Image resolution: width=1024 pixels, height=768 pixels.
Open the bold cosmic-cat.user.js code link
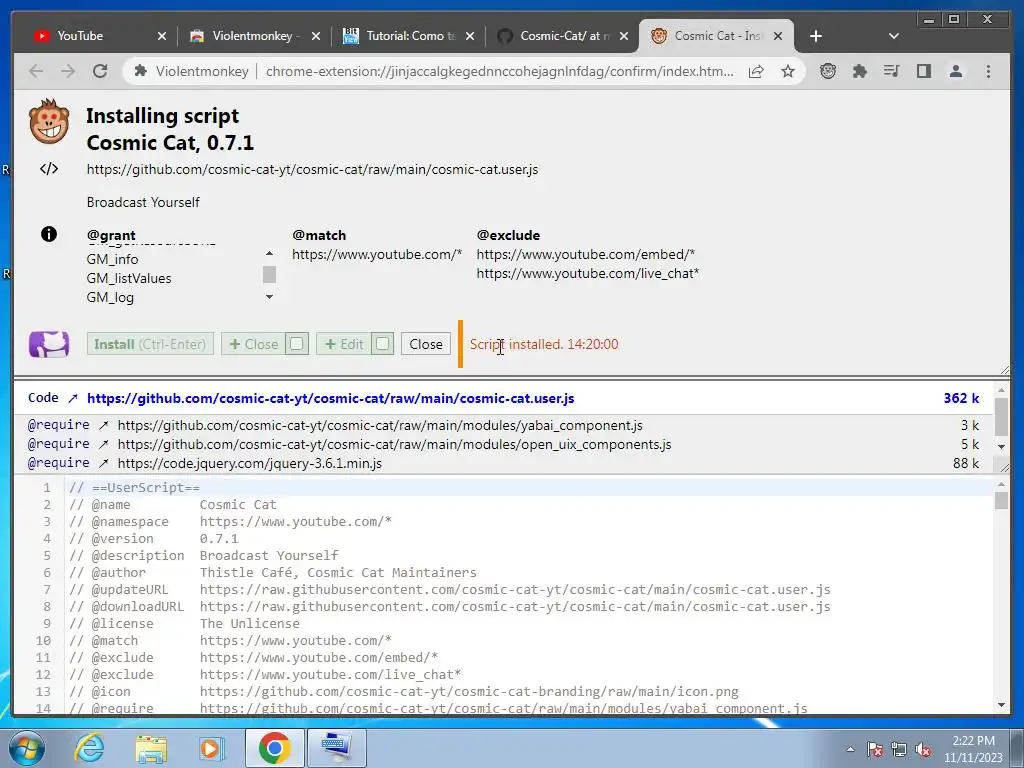(330, 398)
